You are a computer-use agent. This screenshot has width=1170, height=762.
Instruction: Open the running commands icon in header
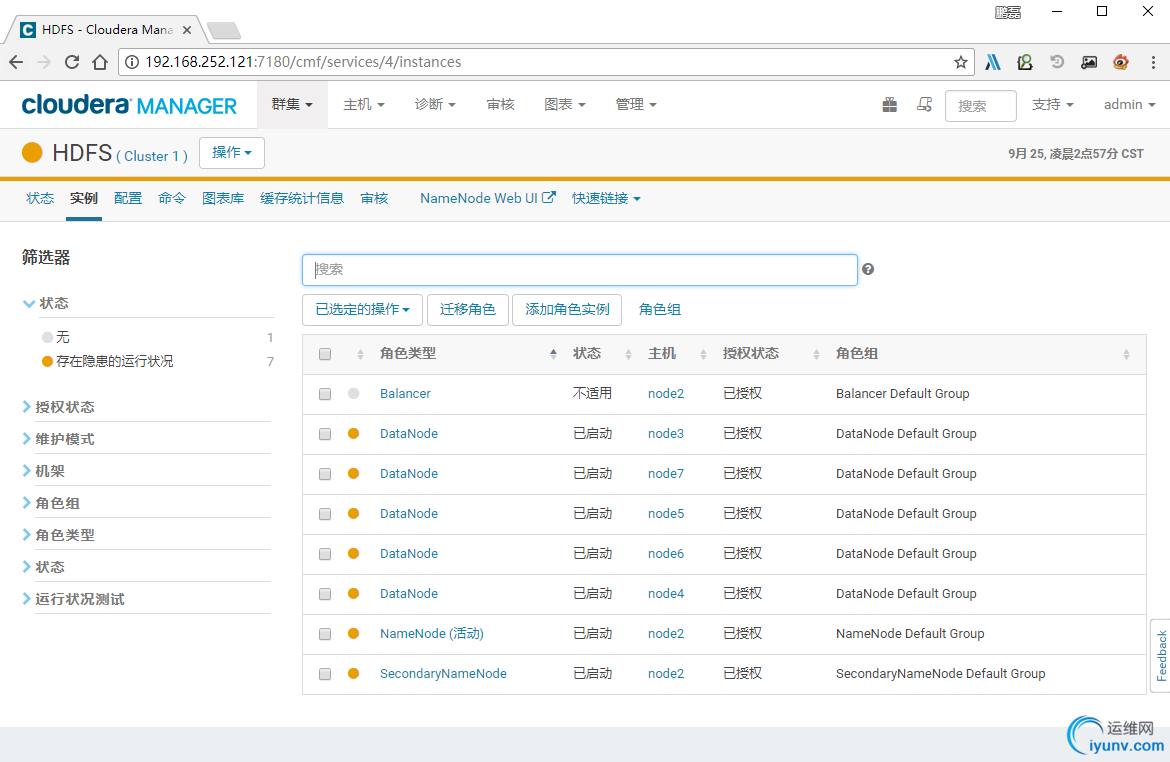tap(925, 104)
